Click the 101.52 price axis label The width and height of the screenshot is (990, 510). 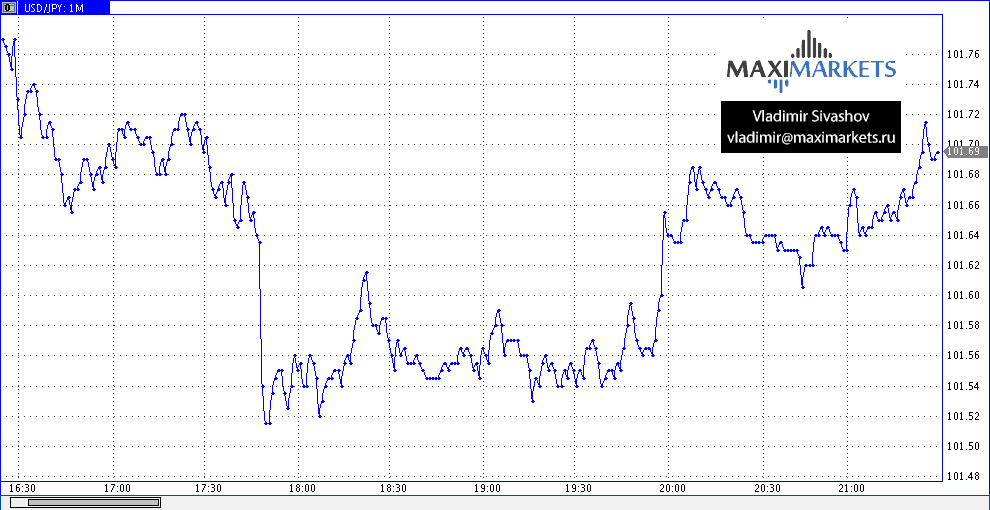pyautogui.click(x=962, y=417)
